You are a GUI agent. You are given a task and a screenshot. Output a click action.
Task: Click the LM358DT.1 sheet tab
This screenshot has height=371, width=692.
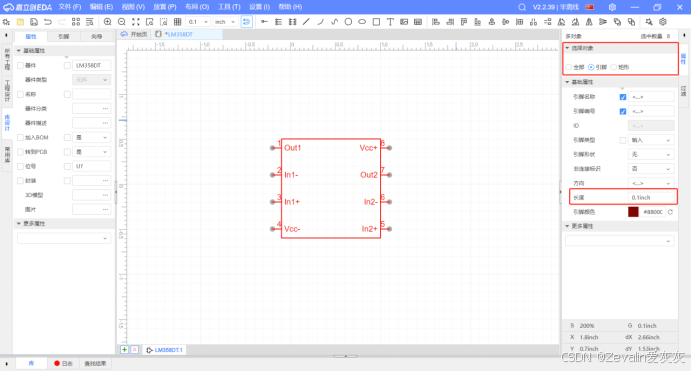164,350
